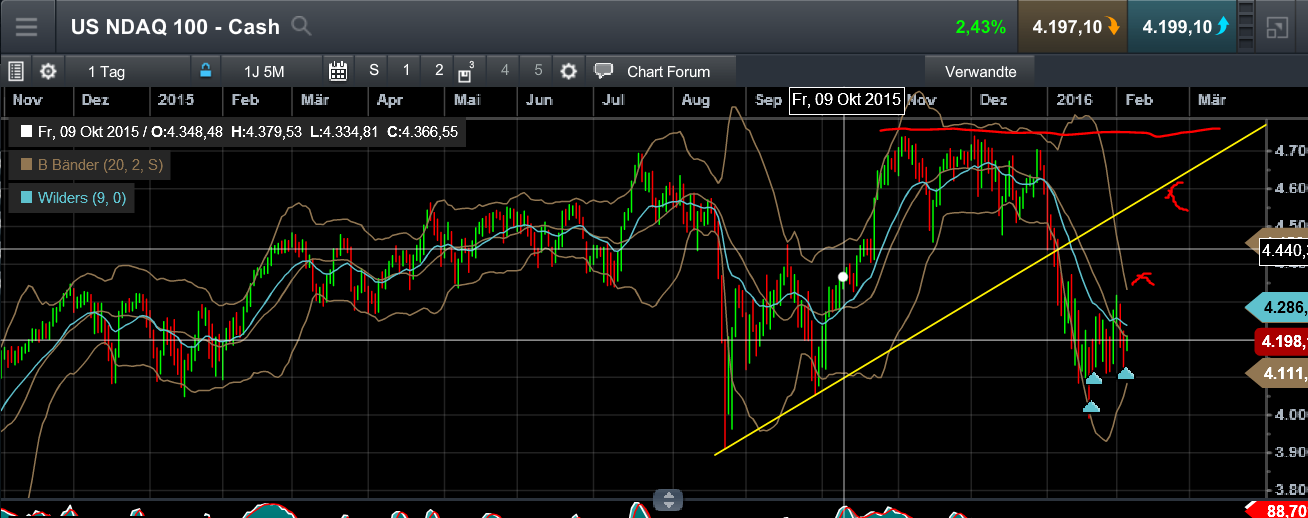Load saved chart layout 1
Screen dimensions: 1308x518
[406, 70]
